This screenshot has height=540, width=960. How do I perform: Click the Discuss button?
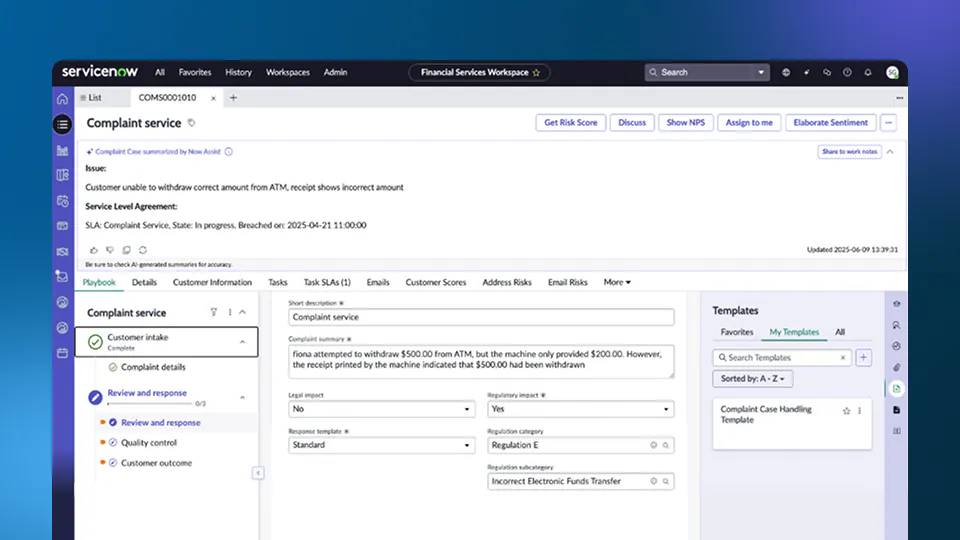point(632,122)
